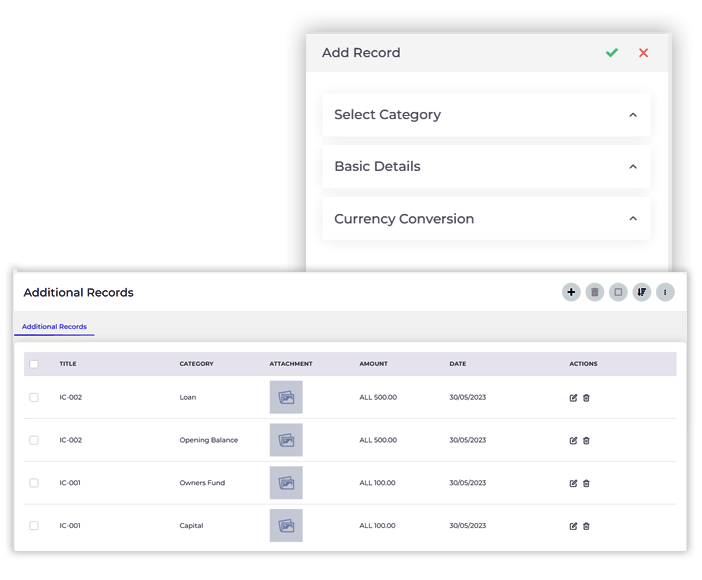Collapse the Select Category section
The height and width of the screenshot is (580, 702).
[x=633, y=115]
